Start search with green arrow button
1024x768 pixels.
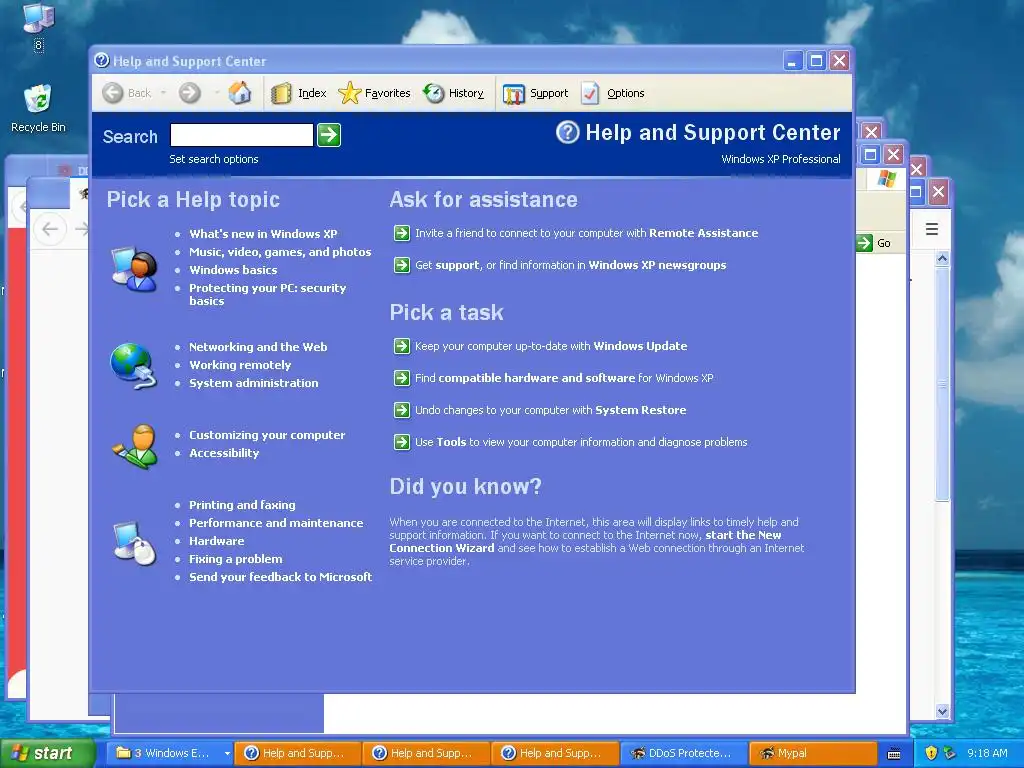[x=328, y=135]
